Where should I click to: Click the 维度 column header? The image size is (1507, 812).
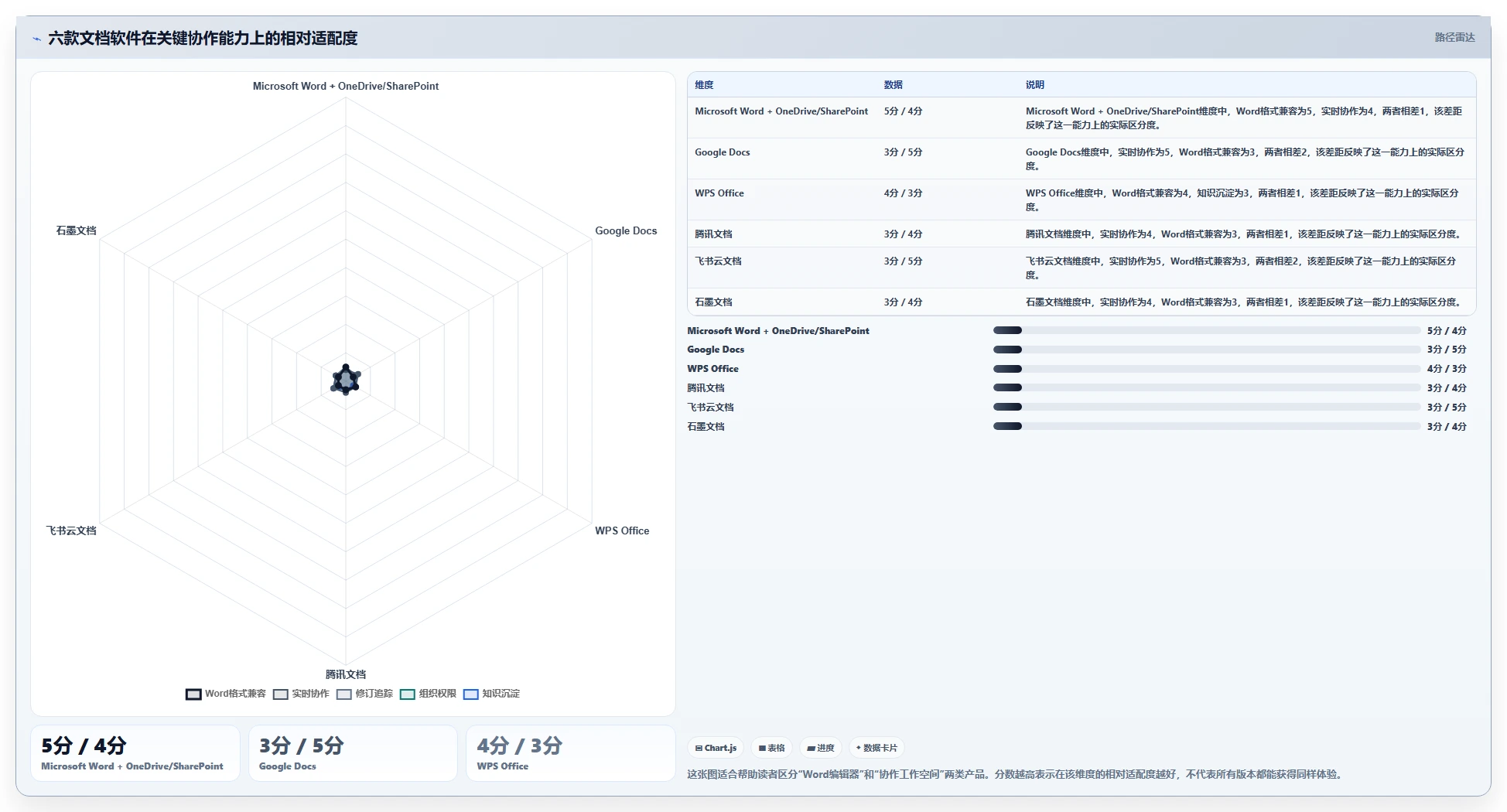704,85
